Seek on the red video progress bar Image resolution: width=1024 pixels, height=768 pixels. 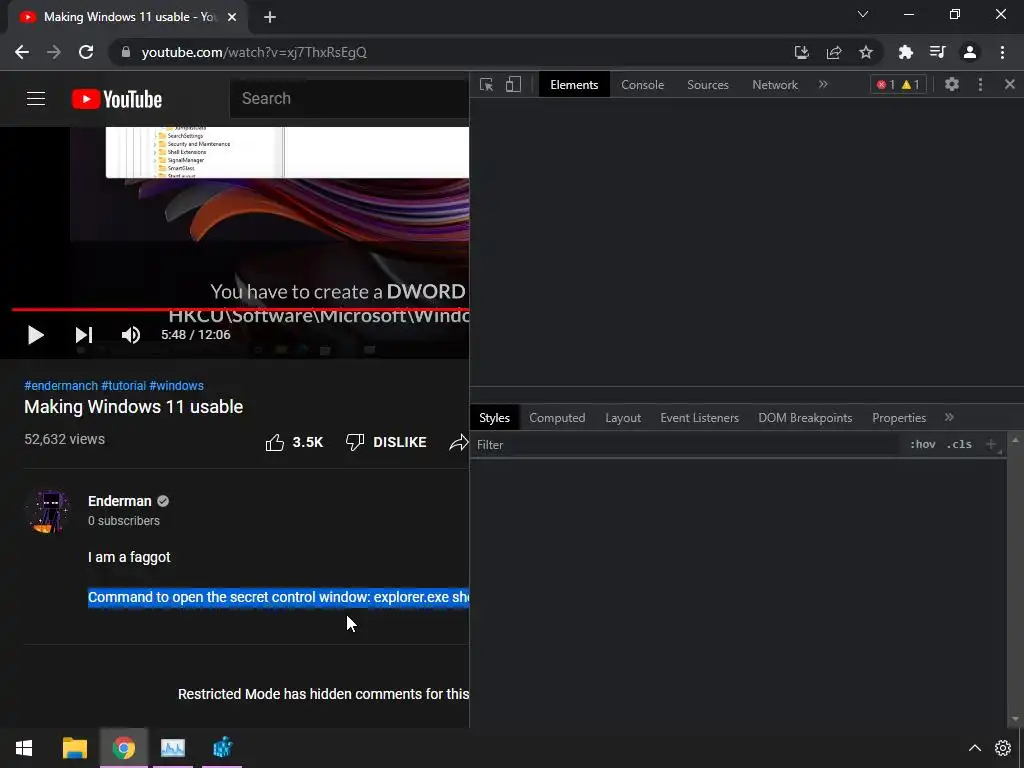(x=240, y=310)
